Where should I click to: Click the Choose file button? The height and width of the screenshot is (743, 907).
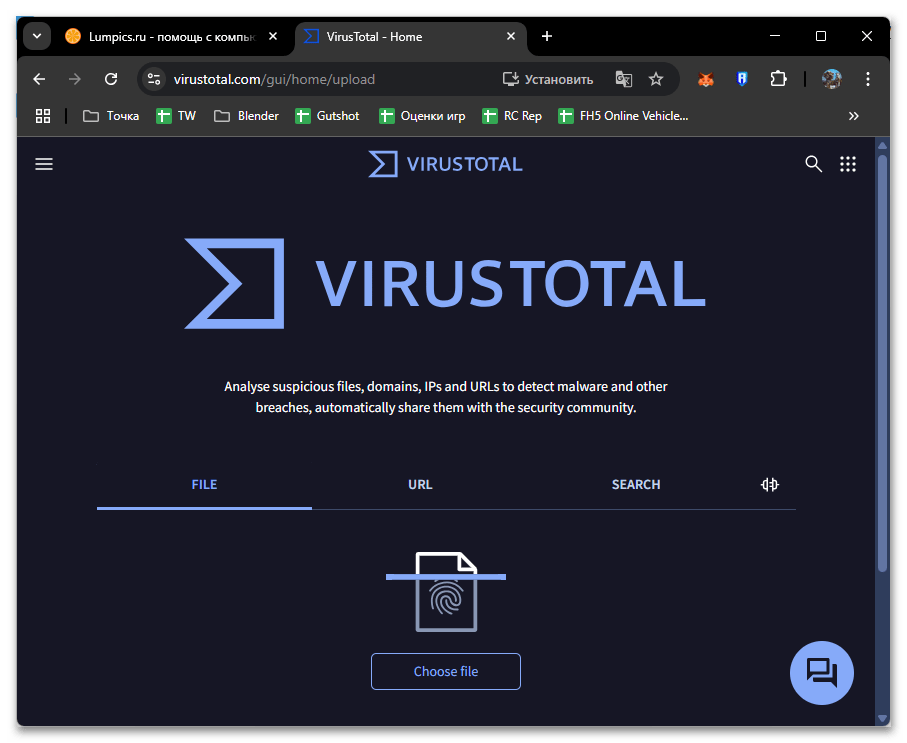pos(446,671)
